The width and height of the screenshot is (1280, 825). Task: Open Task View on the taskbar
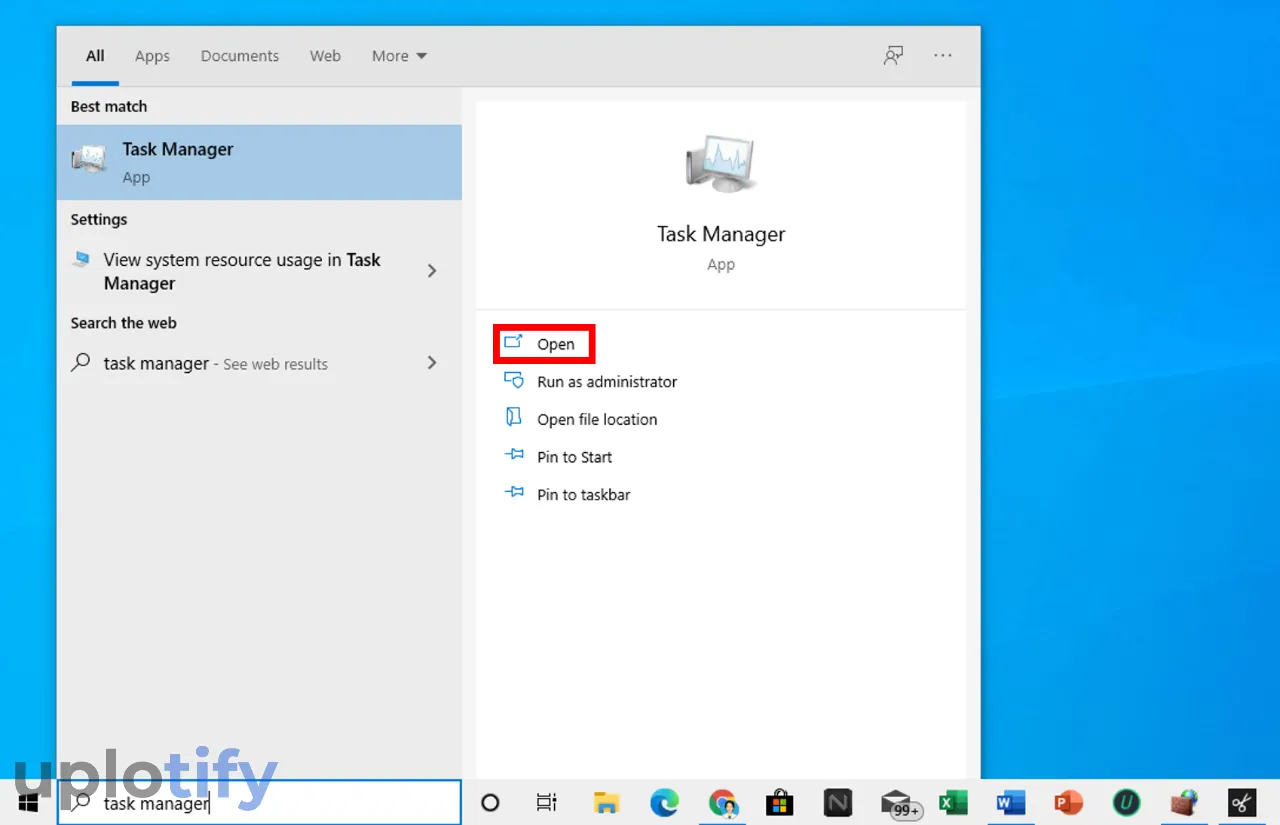click(x=546, y=802)
